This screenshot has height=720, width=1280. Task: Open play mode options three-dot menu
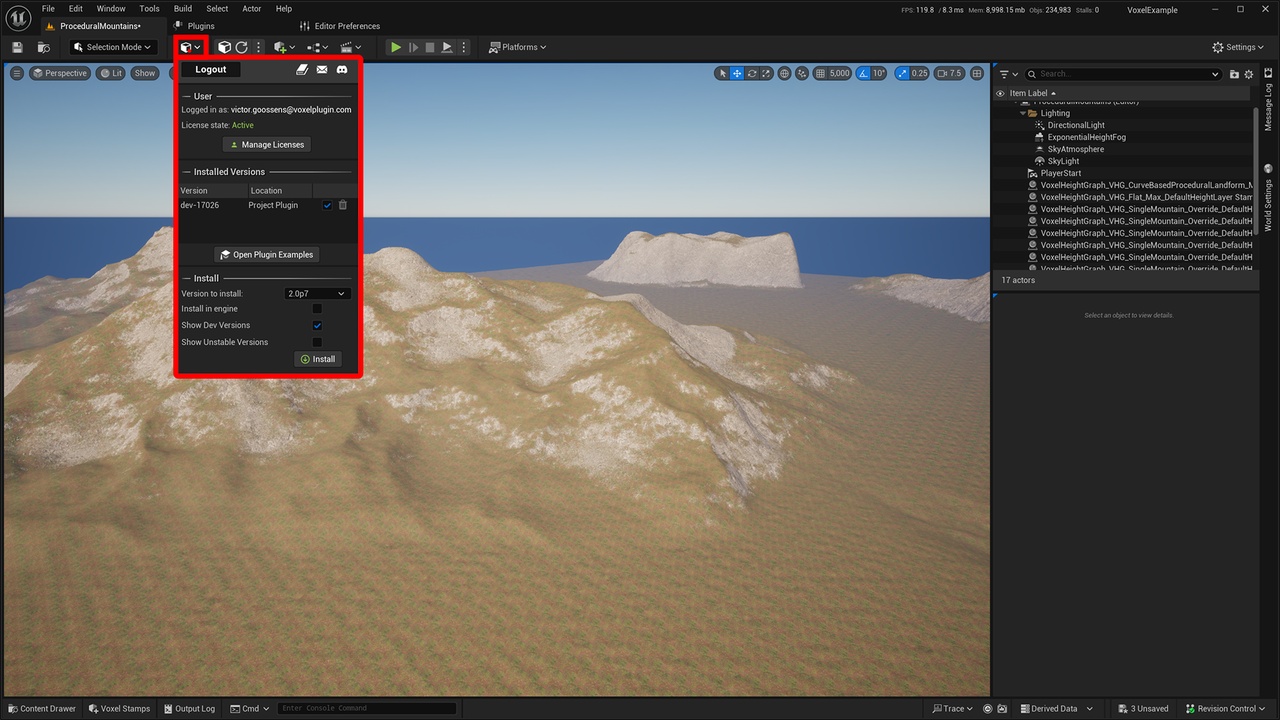[463, 47]
